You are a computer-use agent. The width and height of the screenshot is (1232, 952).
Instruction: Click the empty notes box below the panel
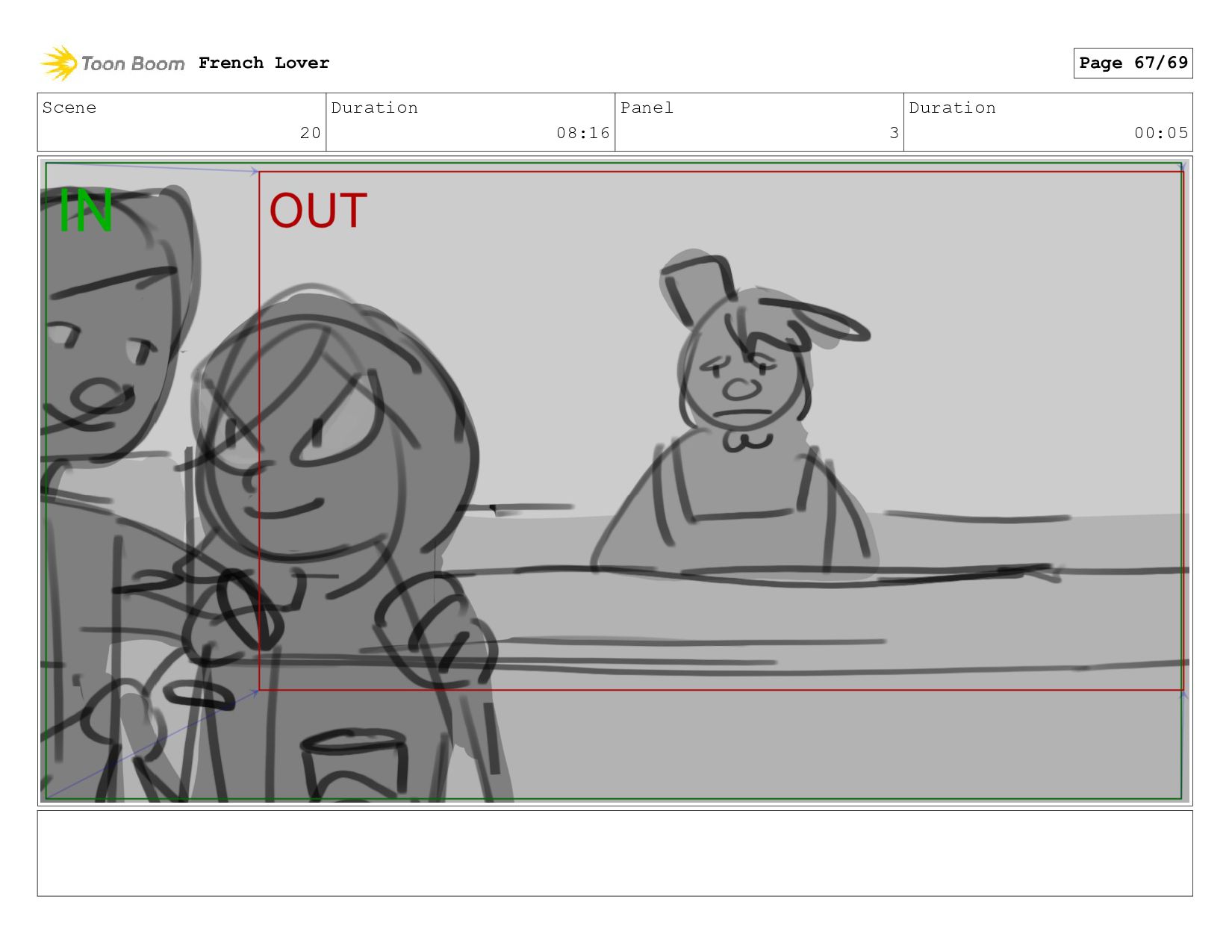pos(615,853)
